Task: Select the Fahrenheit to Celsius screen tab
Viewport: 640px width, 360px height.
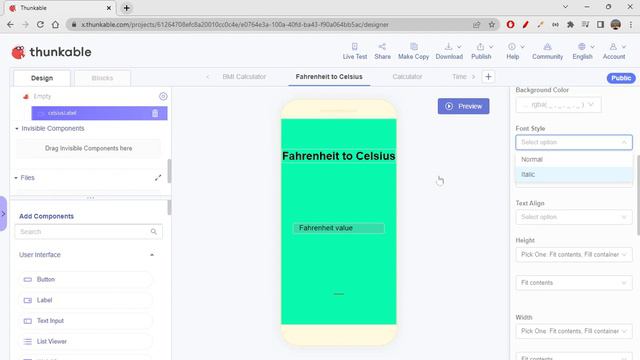Action: pos(329,77)
